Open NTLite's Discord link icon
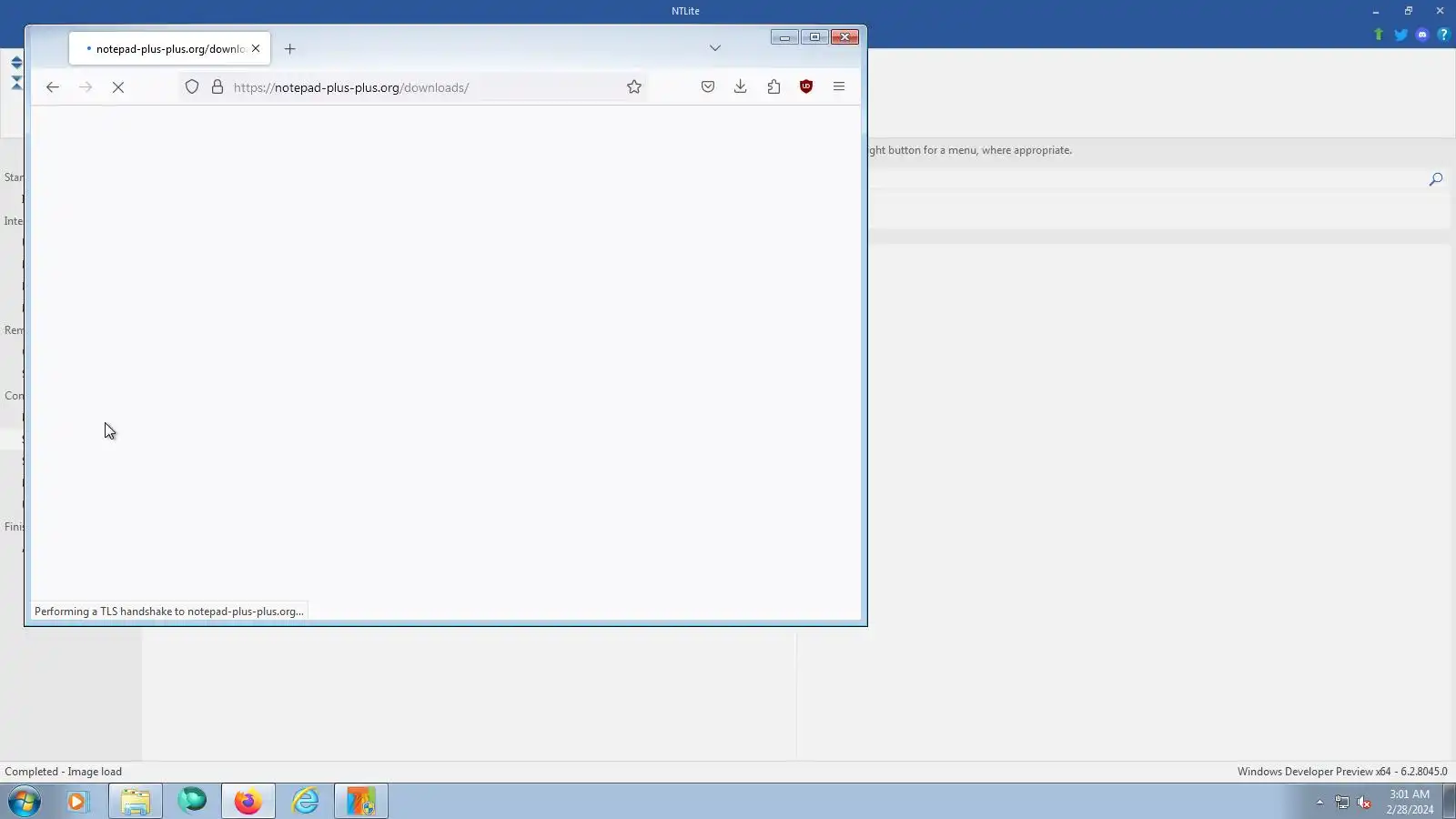1456x819 pixels. [1422, 35]
